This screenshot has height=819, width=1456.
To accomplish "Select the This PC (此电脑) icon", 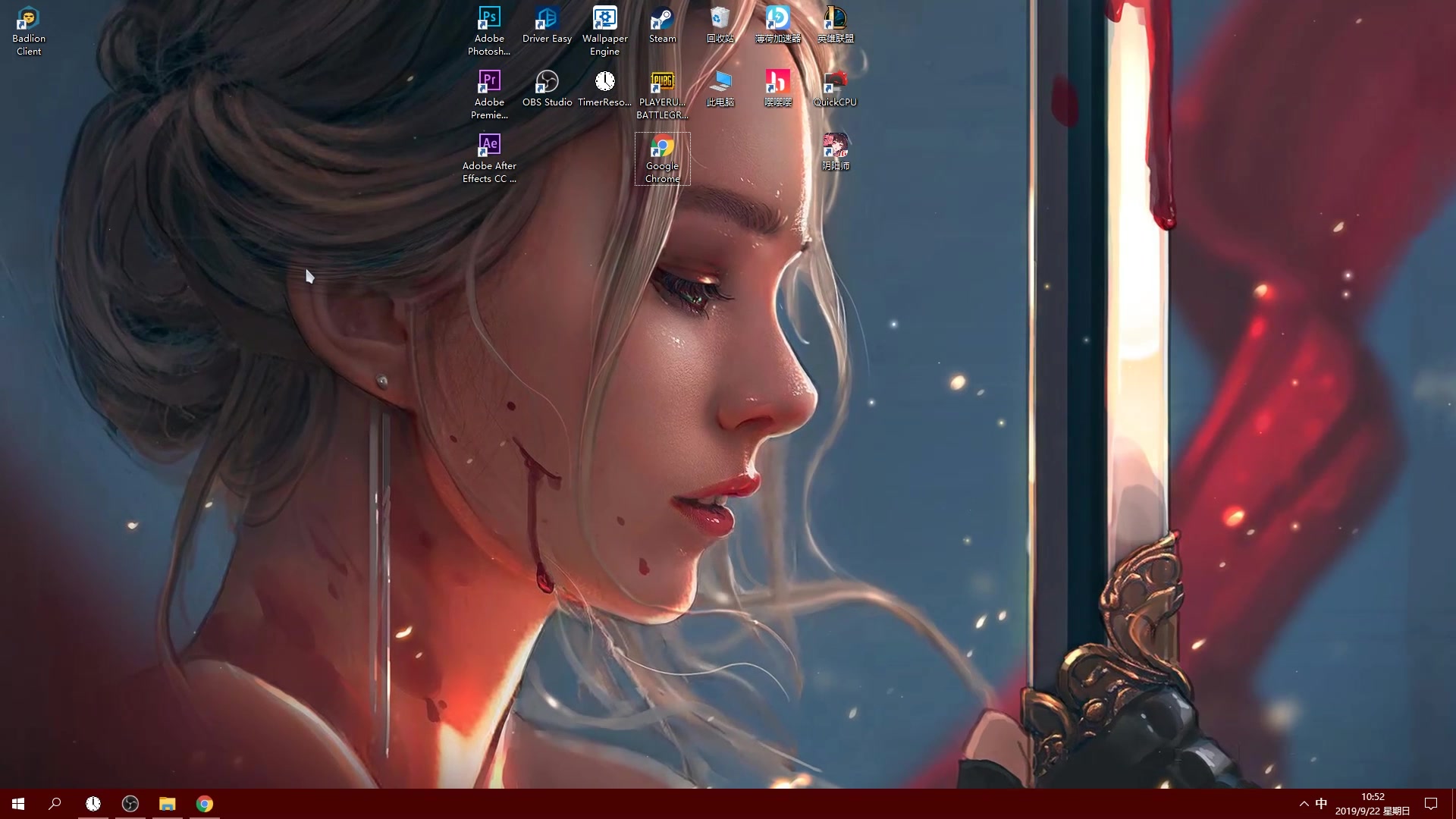I will tap(720, 88).
